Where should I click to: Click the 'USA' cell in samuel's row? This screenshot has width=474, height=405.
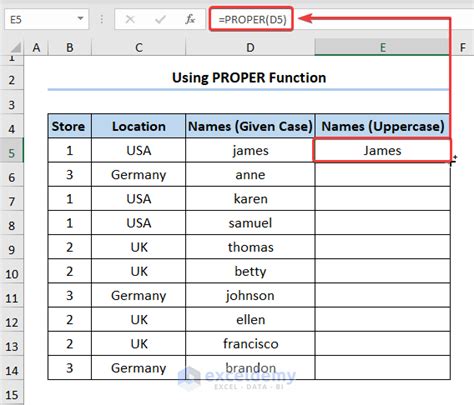[139, 223]
